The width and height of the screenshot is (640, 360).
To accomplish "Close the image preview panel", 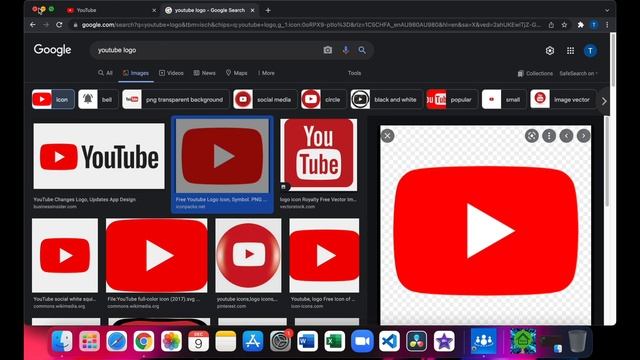I will click(387, 136).
